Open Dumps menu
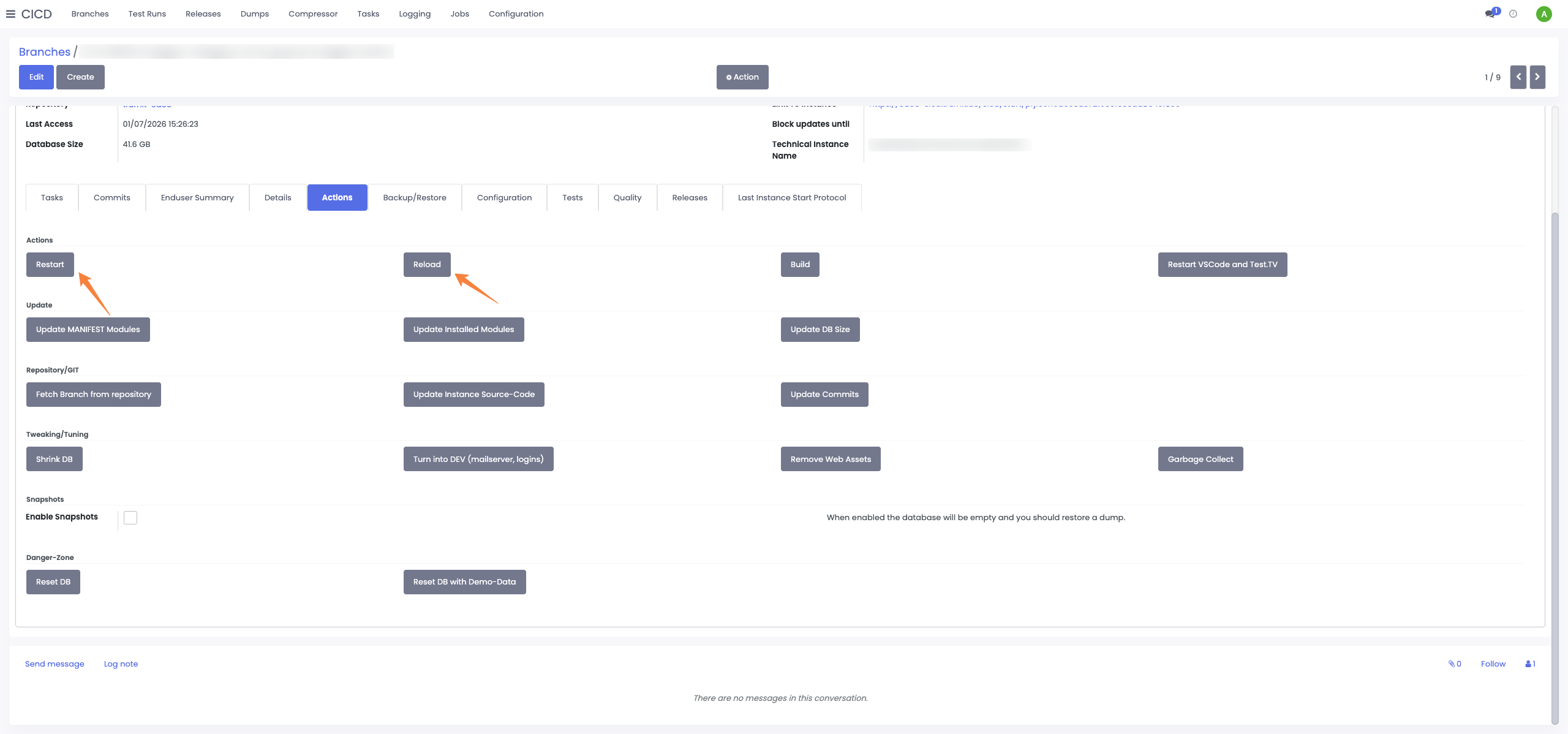The height and width of the screenshot is (734, 1568). tap(255, 13)
